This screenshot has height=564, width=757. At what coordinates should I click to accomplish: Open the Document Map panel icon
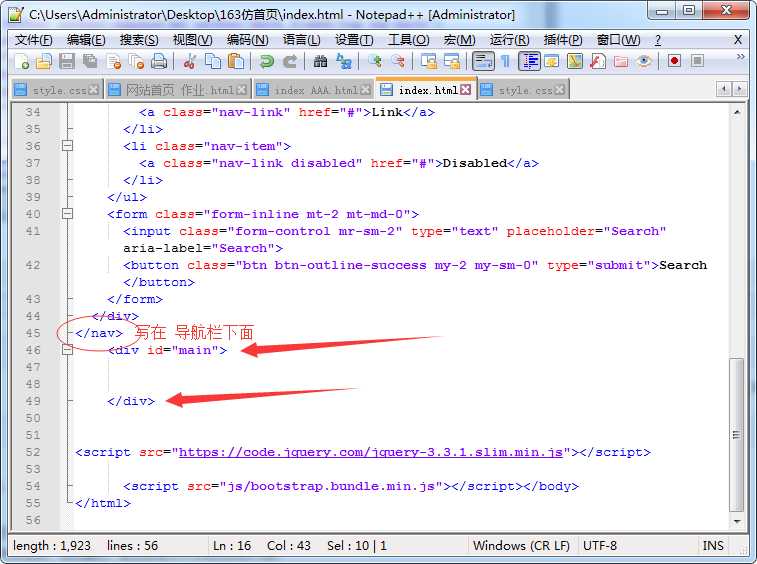(575, 62)
